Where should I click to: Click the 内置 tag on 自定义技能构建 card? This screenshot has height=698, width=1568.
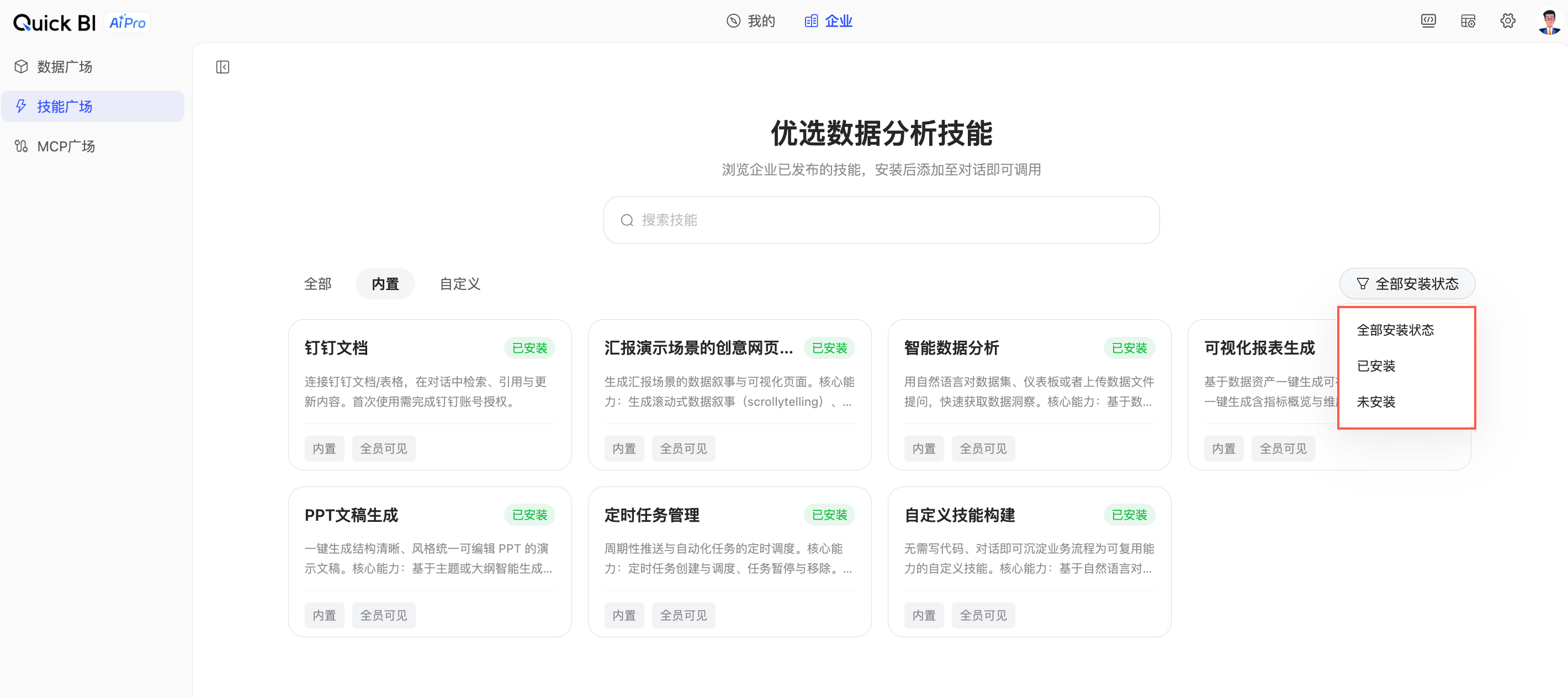[x=924, y=615]
